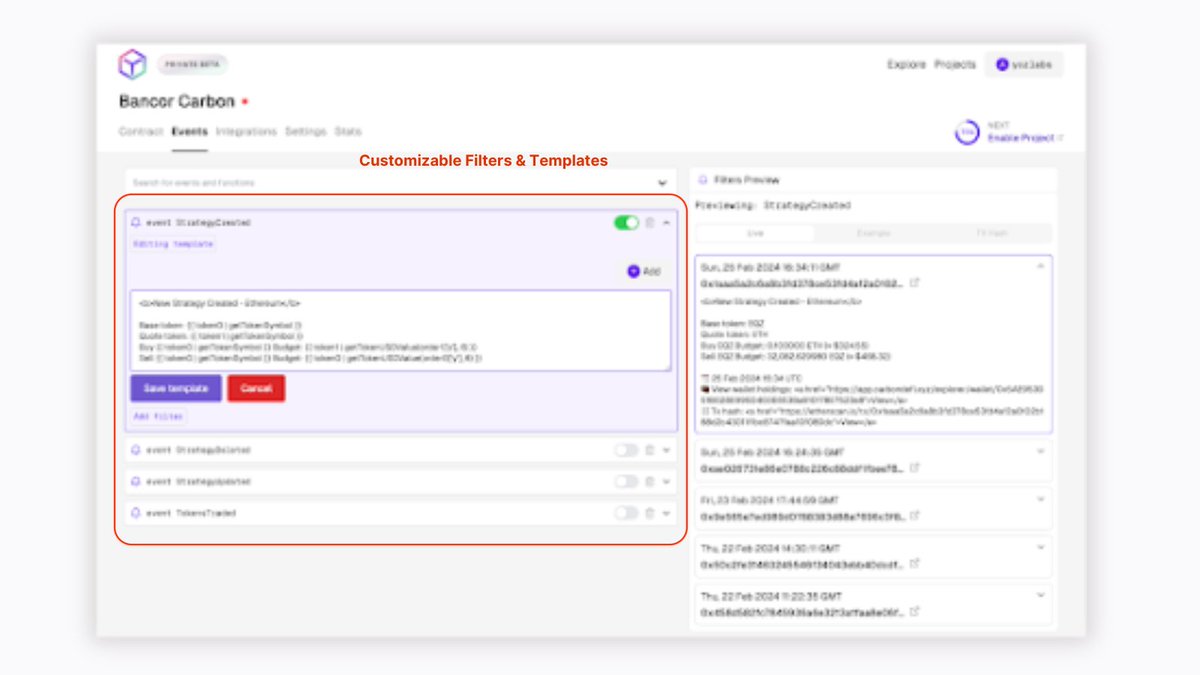Click the bell icon beside event StrategyUpdated

click(136, 482)
